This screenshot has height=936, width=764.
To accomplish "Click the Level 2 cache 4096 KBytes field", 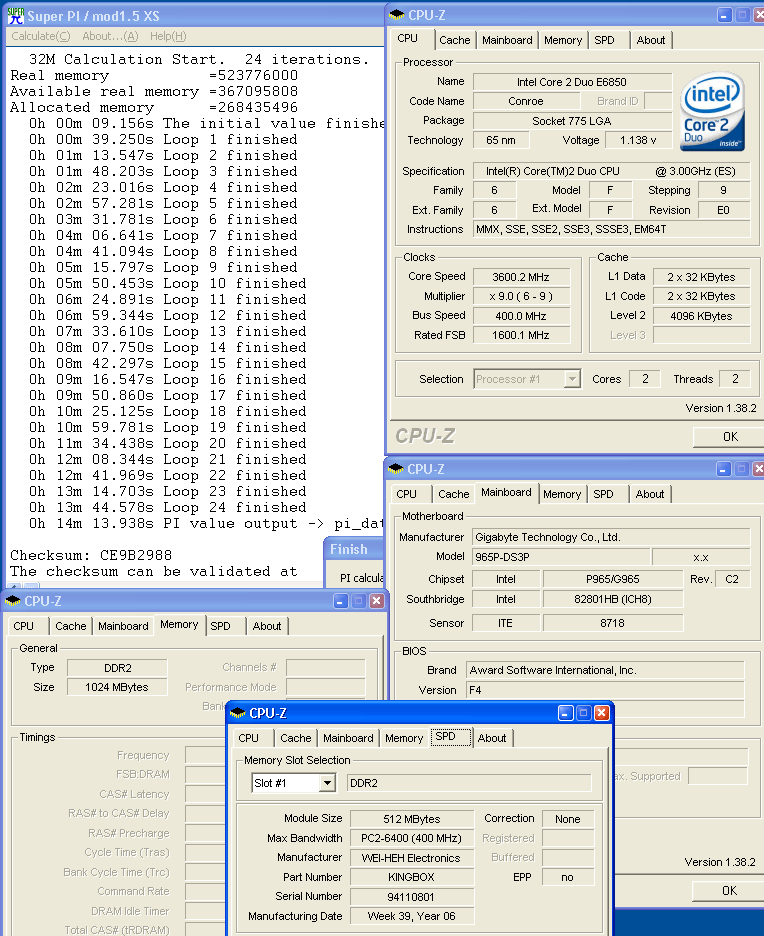I will pos(701,316).
